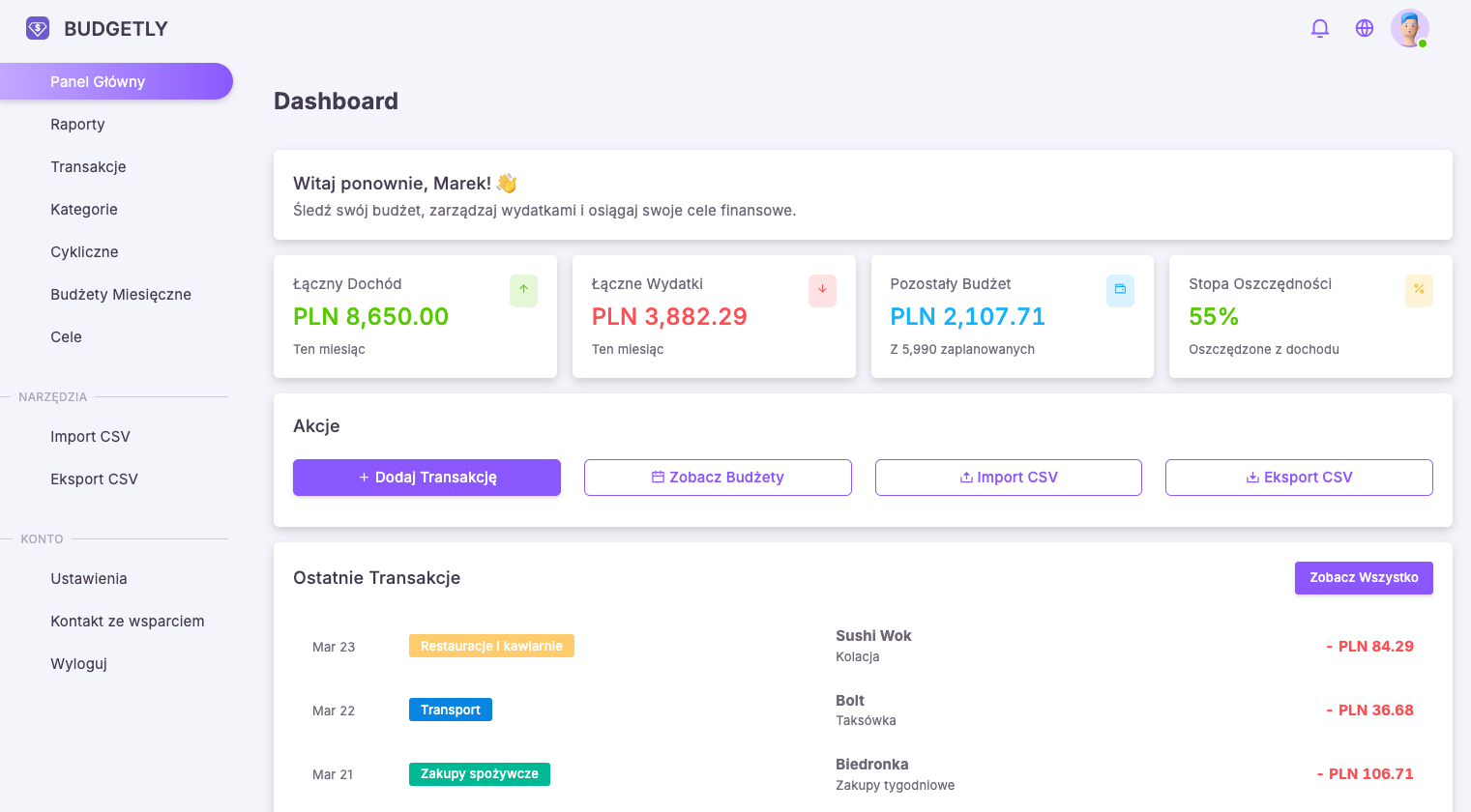Viewport: 1471px width, 812px height.
Task: Click the PLN 36.68 amount
Action: point(1369,710)
